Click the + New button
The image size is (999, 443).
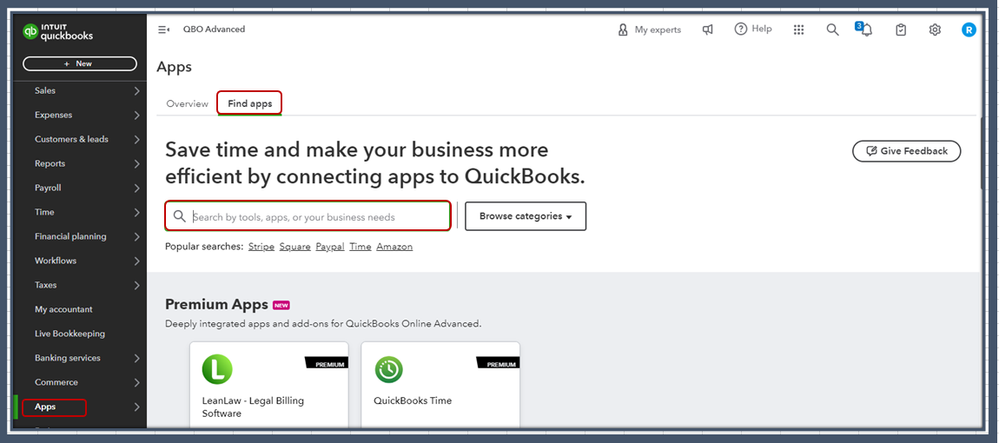(x=80, y=64)
